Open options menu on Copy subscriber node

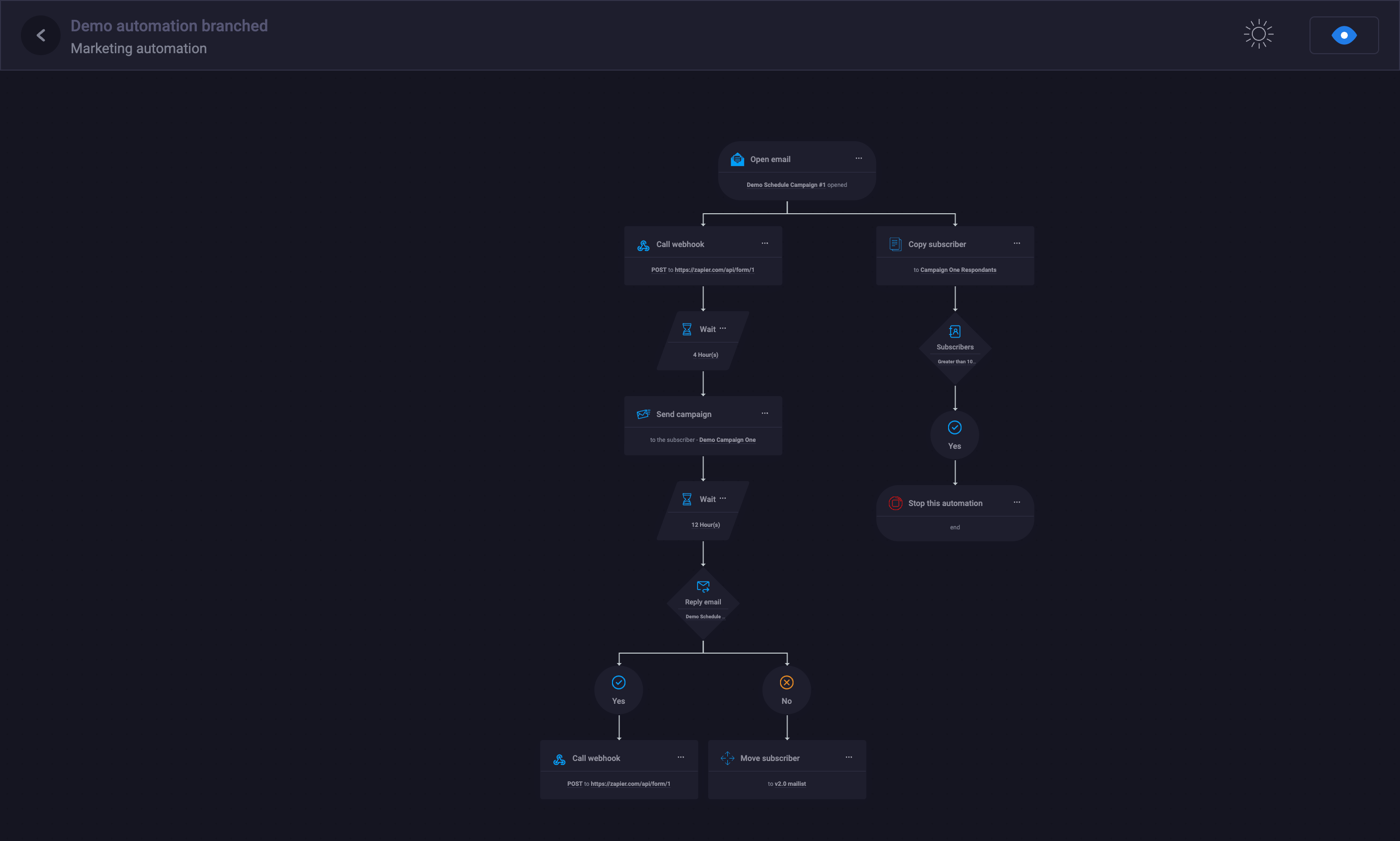[x=1017, y=244]
